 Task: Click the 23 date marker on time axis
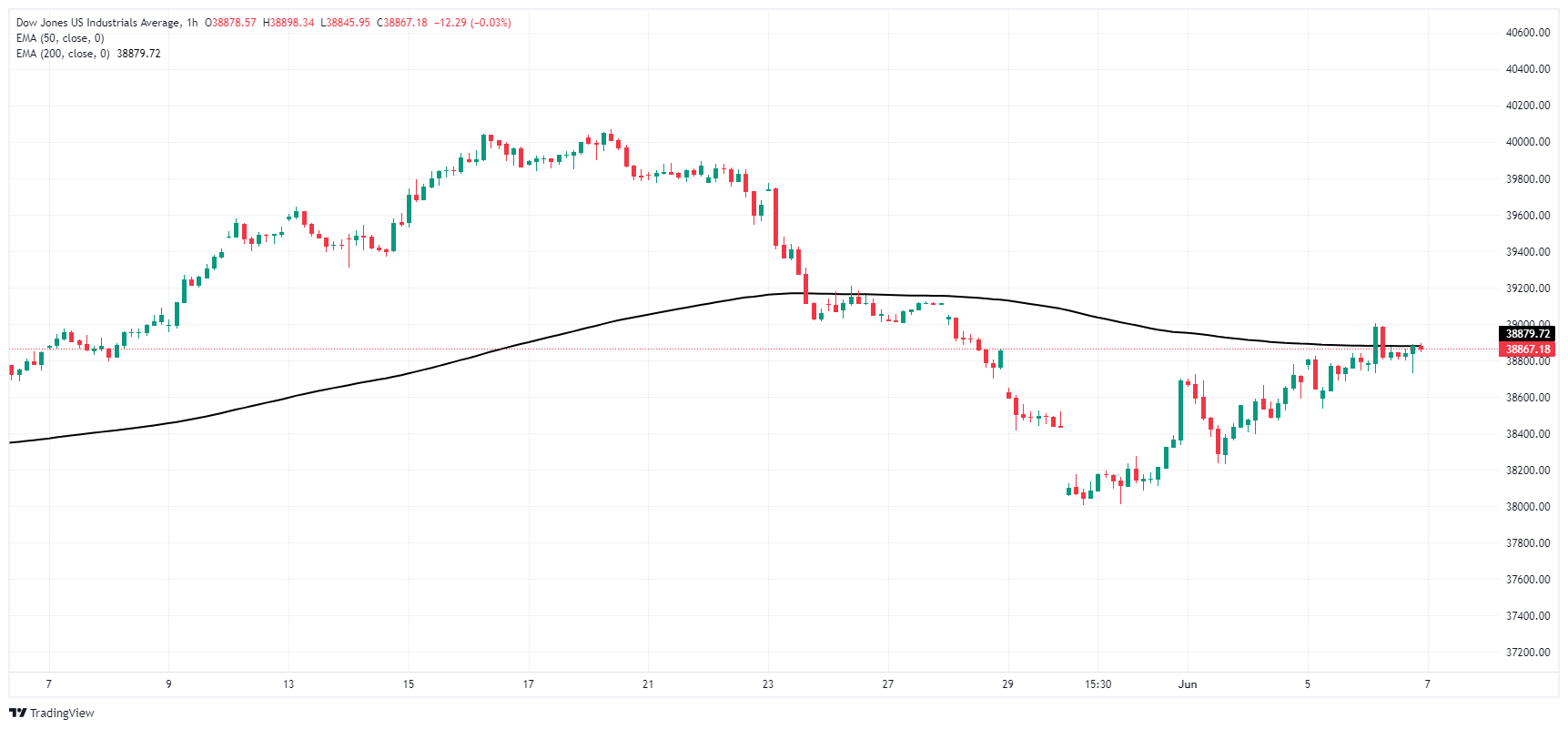point(768,684)
